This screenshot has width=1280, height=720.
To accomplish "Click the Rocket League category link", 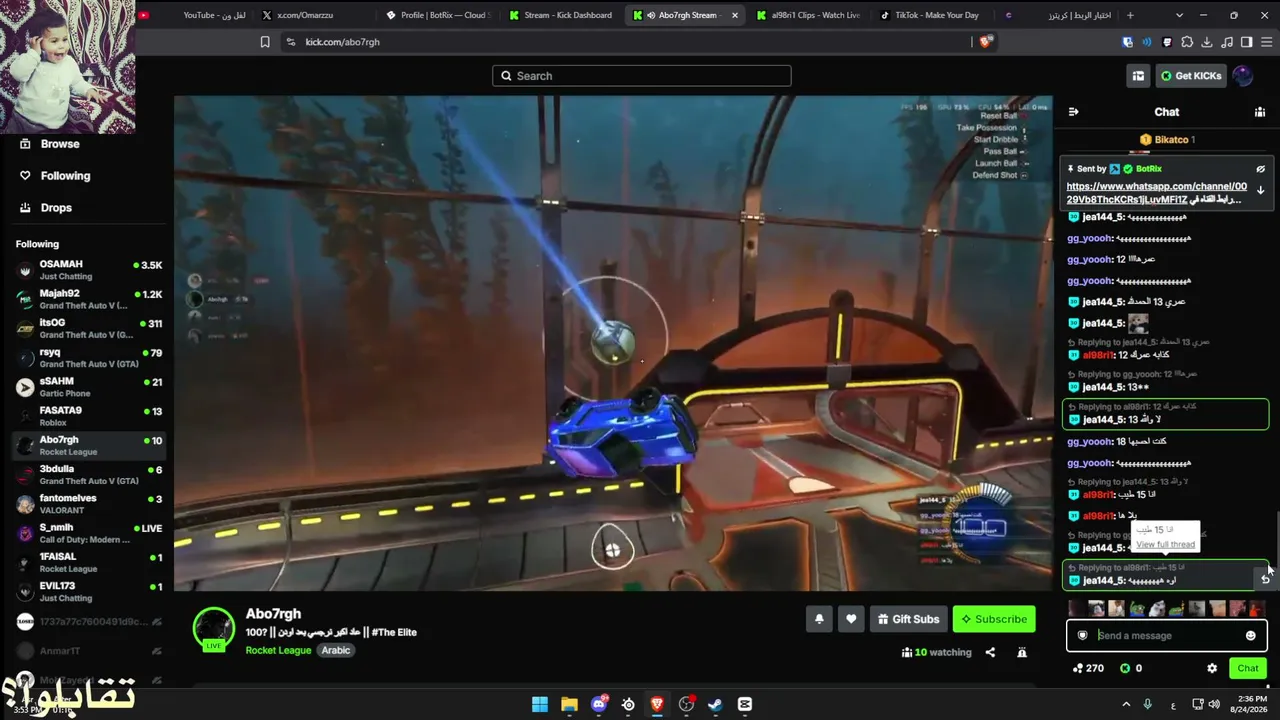I will [x=279, y=650].
